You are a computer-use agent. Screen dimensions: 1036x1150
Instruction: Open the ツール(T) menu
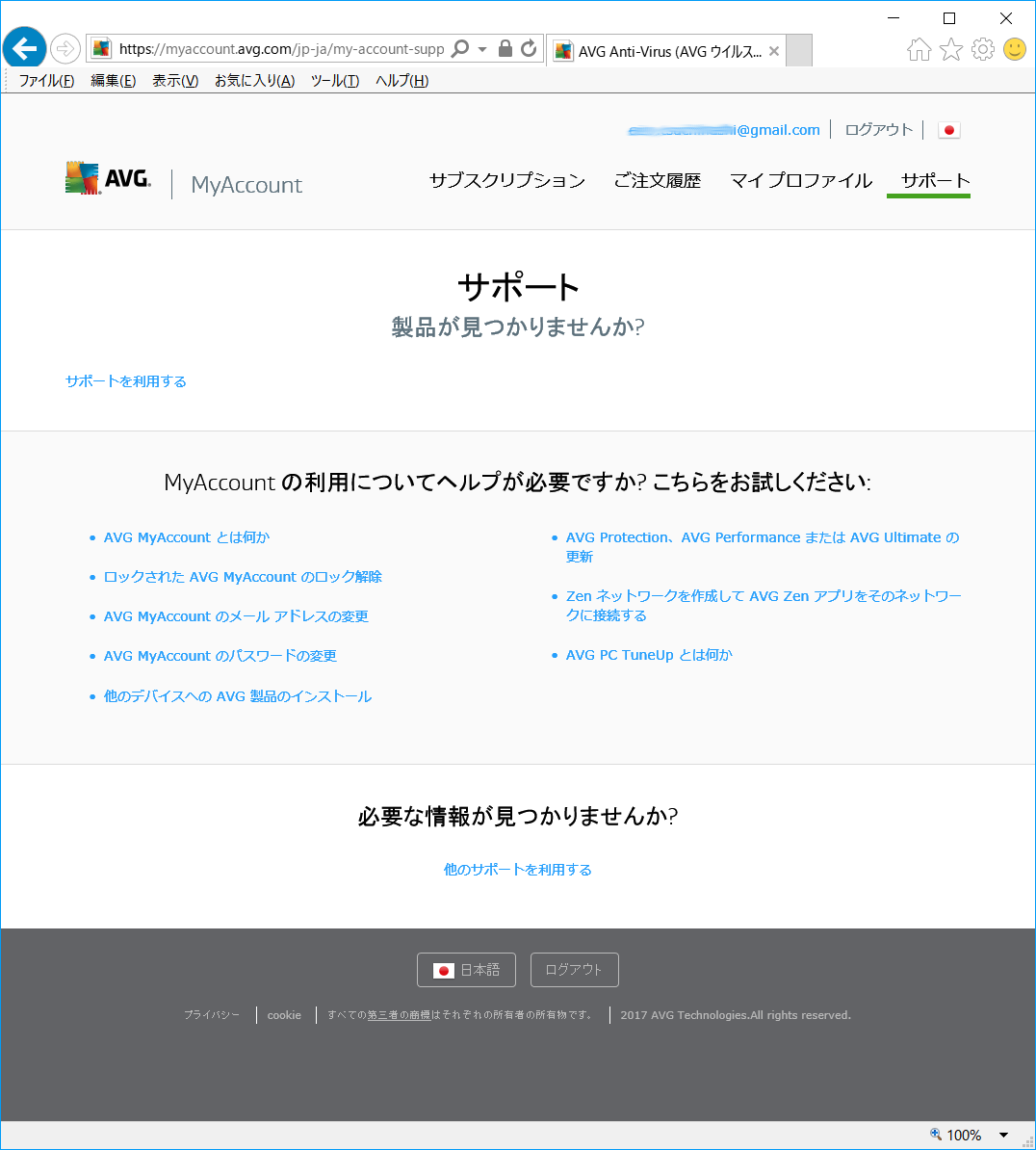click(334, 81)
